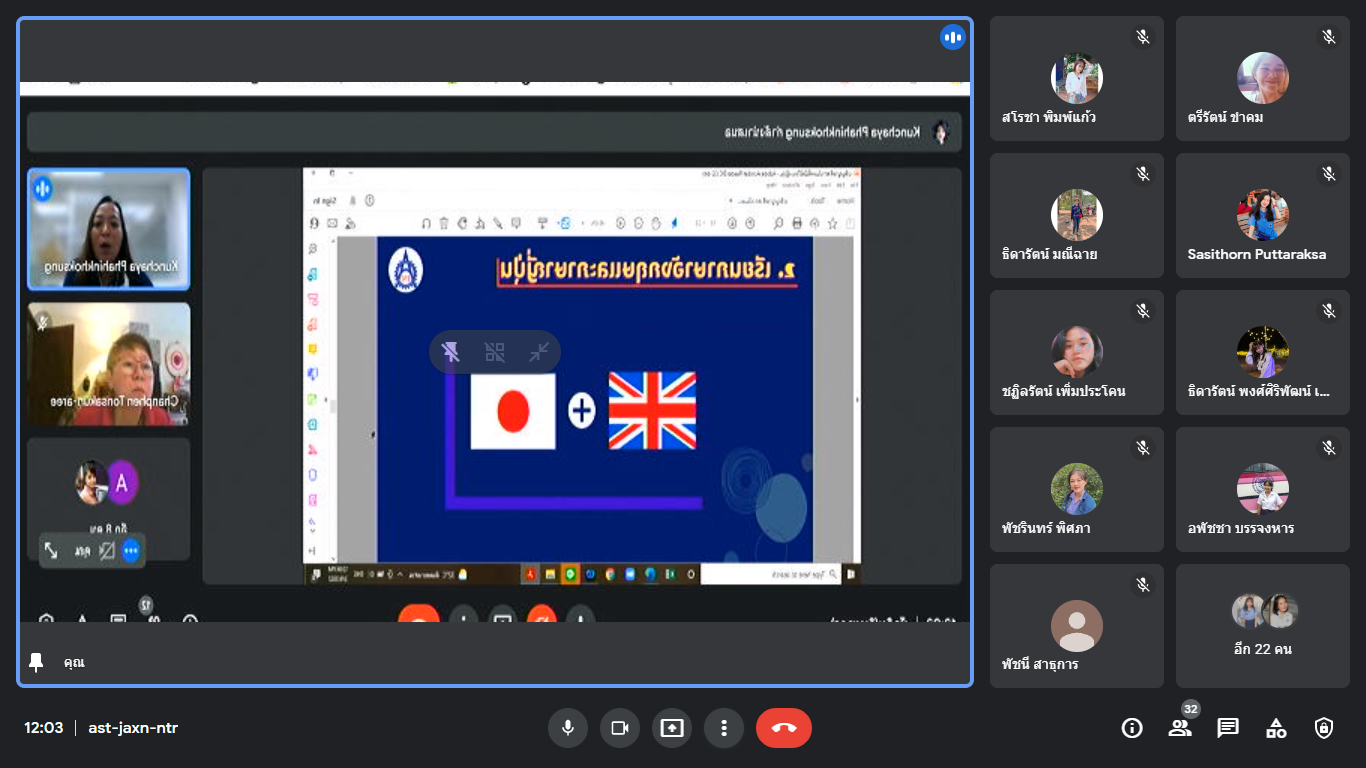The width and height of the screenshot is (1366, 768).
Task: Click the blue audio indicator on the main tile
Action: click(x=952, y=38)
